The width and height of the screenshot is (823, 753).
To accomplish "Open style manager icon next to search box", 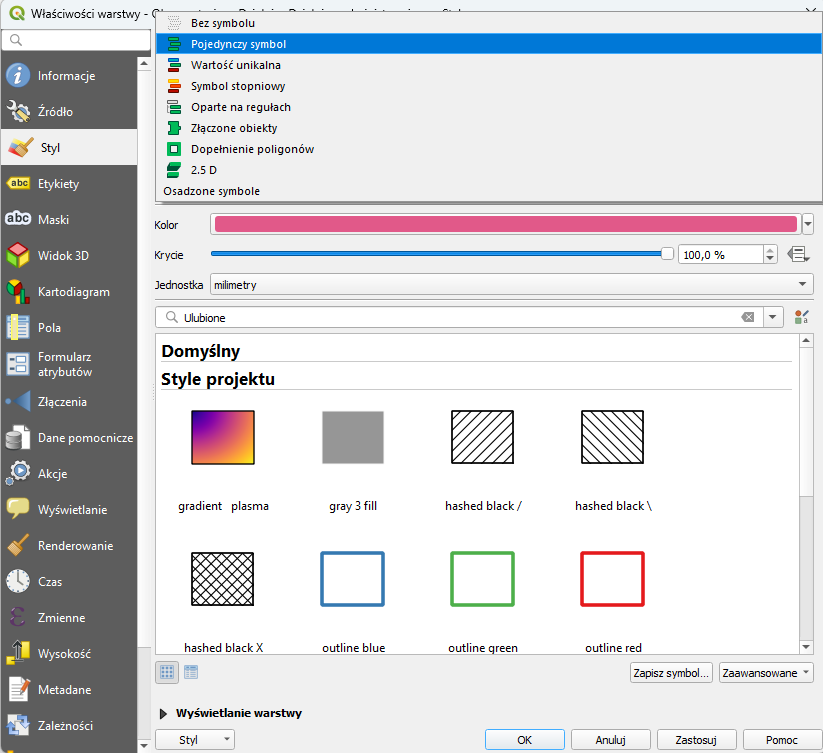I will click(800, 317).
